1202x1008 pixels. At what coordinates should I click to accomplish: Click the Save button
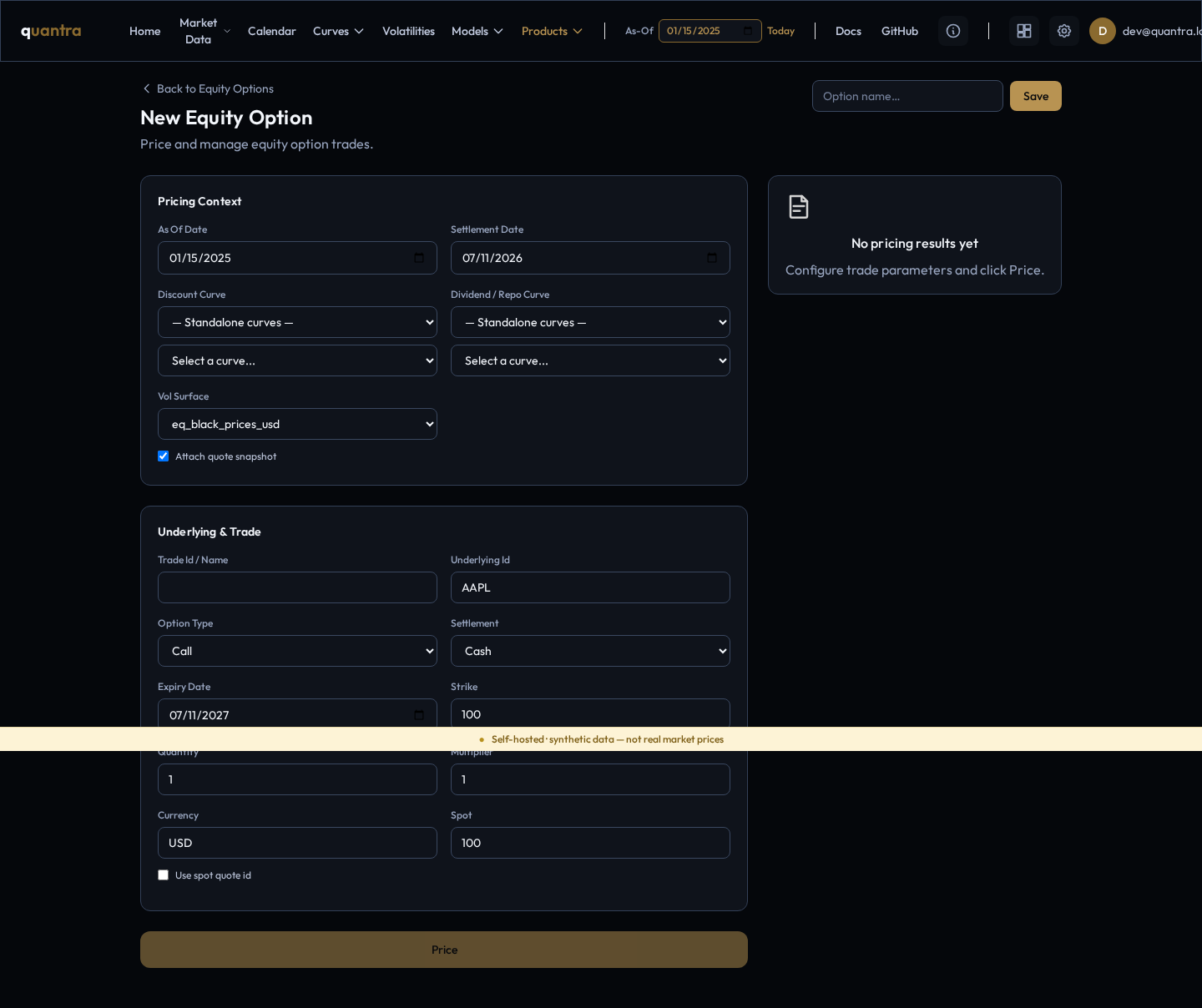pos(1036,96)
